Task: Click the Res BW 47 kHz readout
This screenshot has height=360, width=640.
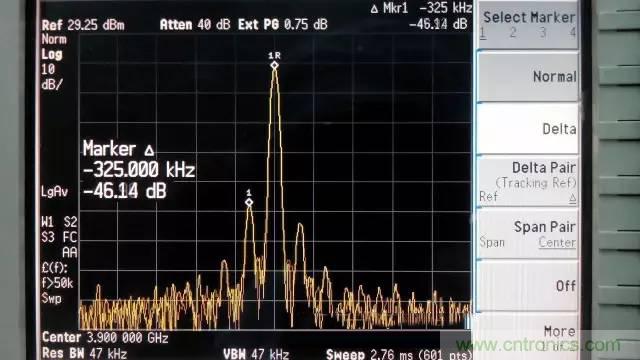Action: coord(84,353)
